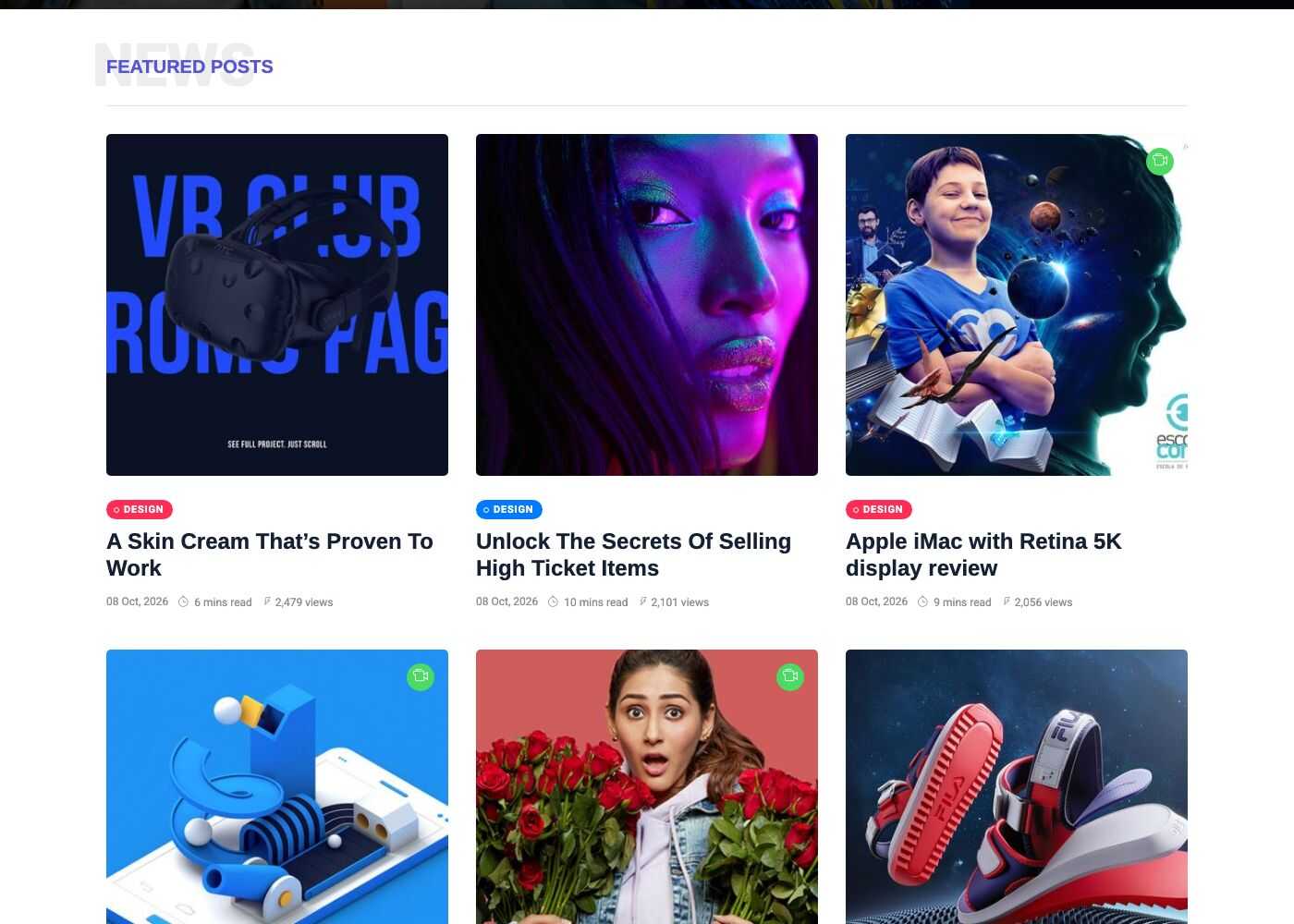Click '2,479 views' text
The image size is (1294, 924).
[304, 602]
